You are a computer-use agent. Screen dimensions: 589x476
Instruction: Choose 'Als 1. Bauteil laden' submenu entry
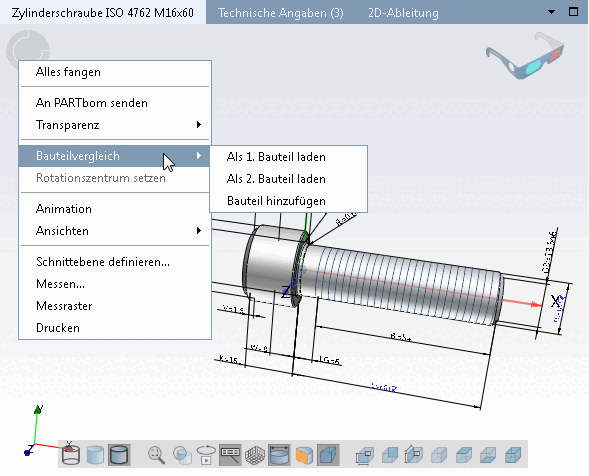276,157
